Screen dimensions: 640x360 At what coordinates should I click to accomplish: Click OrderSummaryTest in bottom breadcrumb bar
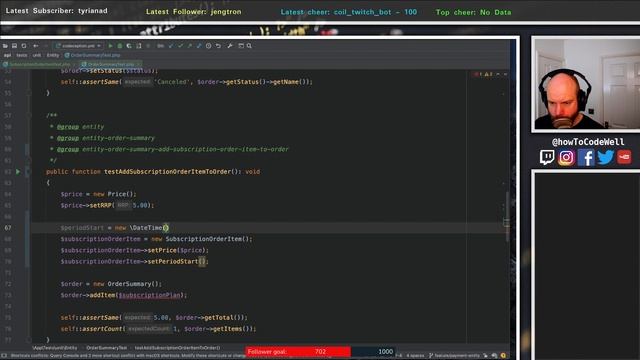point(107,348)
